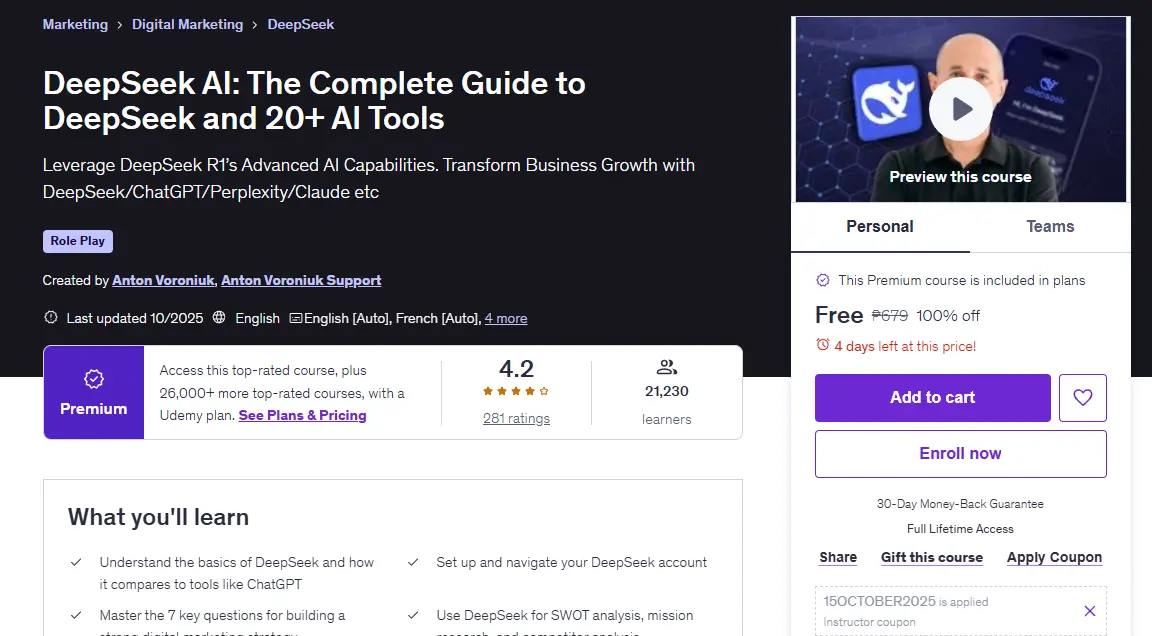Click Apply Coupon
This screenshot has width=1152, height=636.
pyautogui.click(x=1054, y=557)
